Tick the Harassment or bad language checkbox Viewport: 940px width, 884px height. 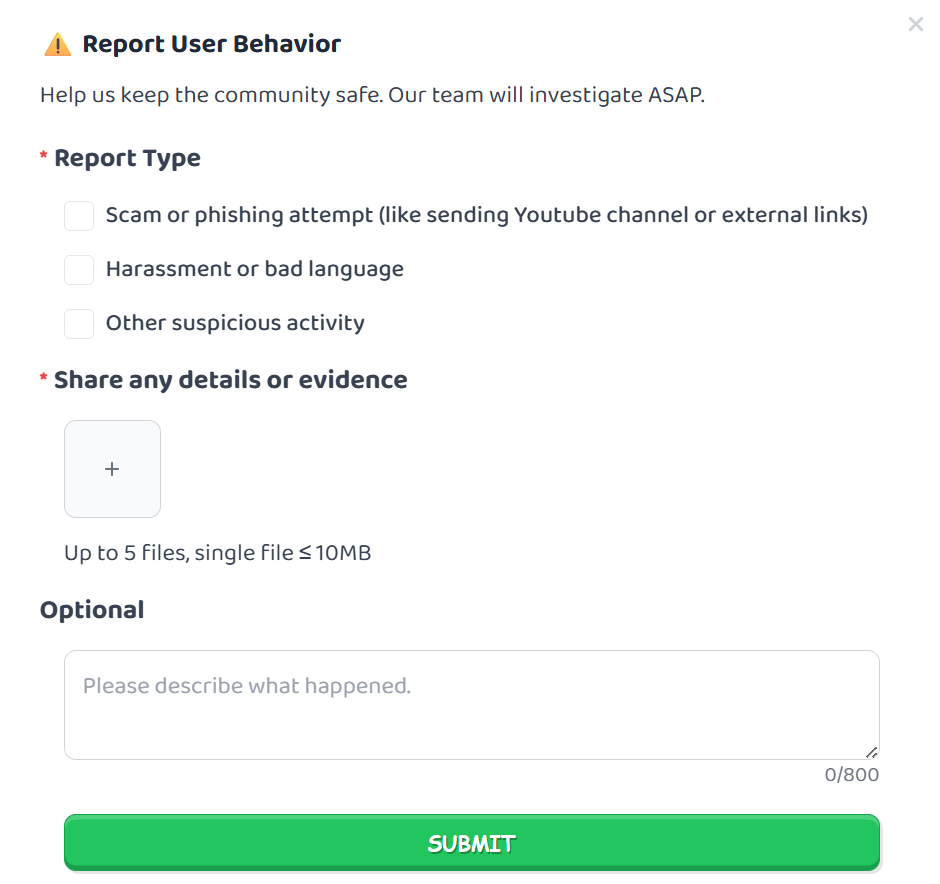[79, 270]
